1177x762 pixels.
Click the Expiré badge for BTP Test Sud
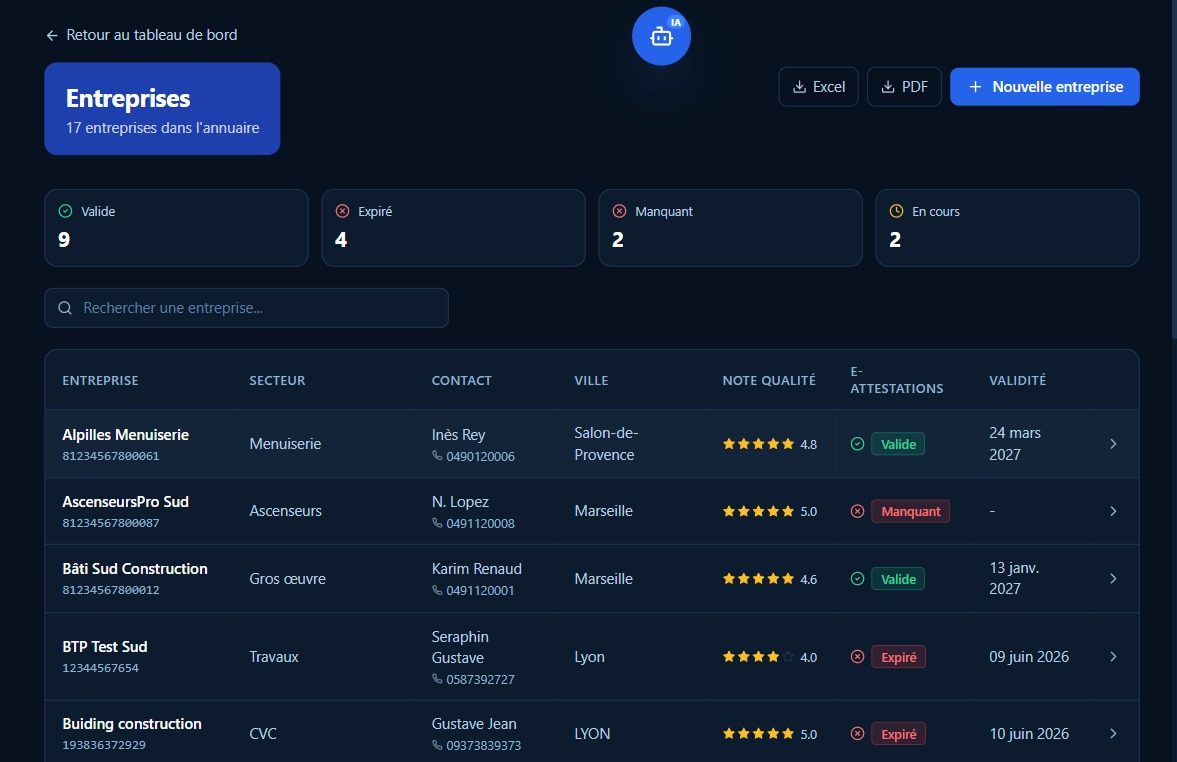[899, 657]
